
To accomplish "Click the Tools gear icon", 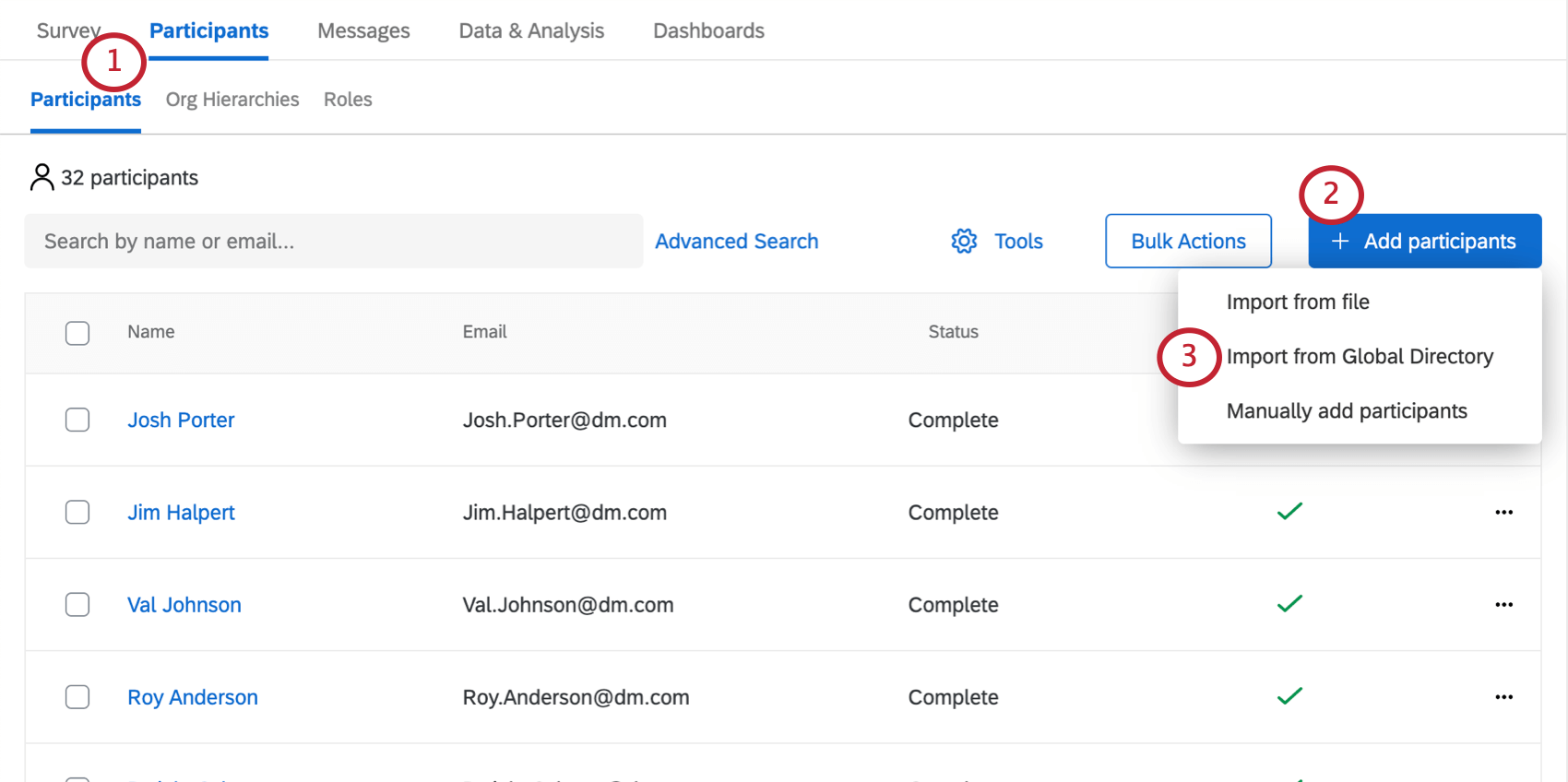I will pos(964,241).
